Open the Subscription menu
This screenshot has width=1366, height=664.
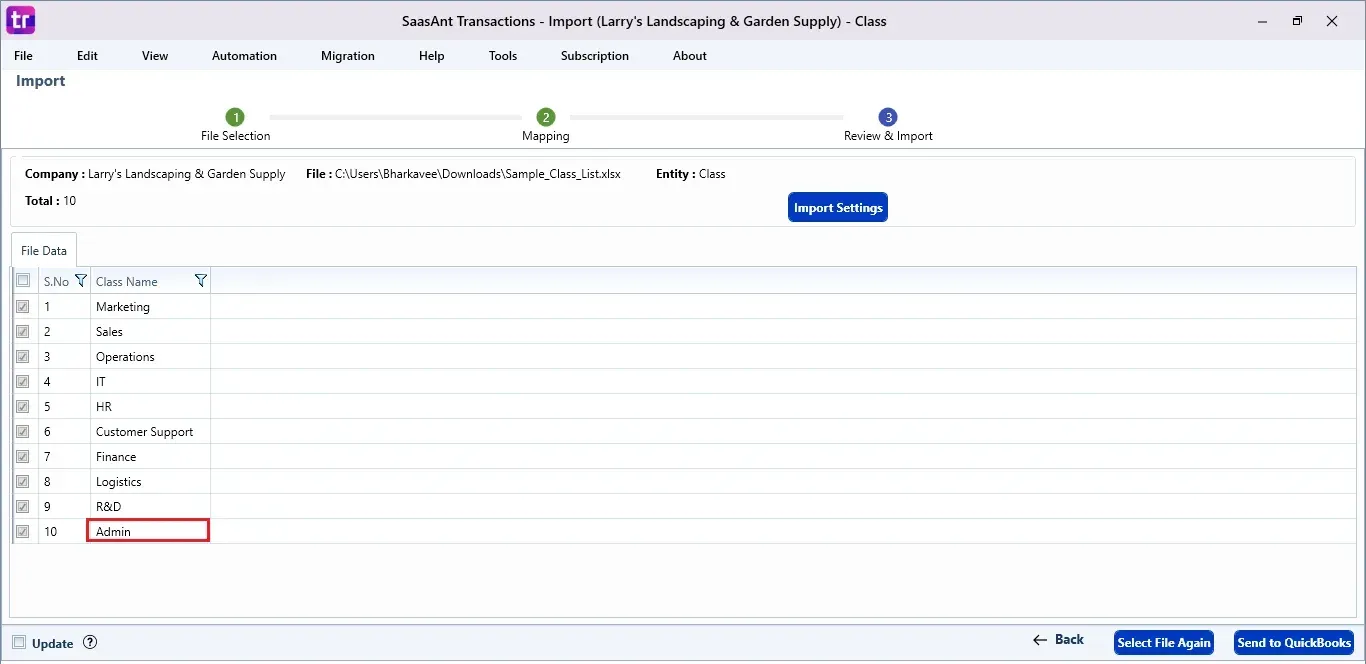tap(595, 56)
